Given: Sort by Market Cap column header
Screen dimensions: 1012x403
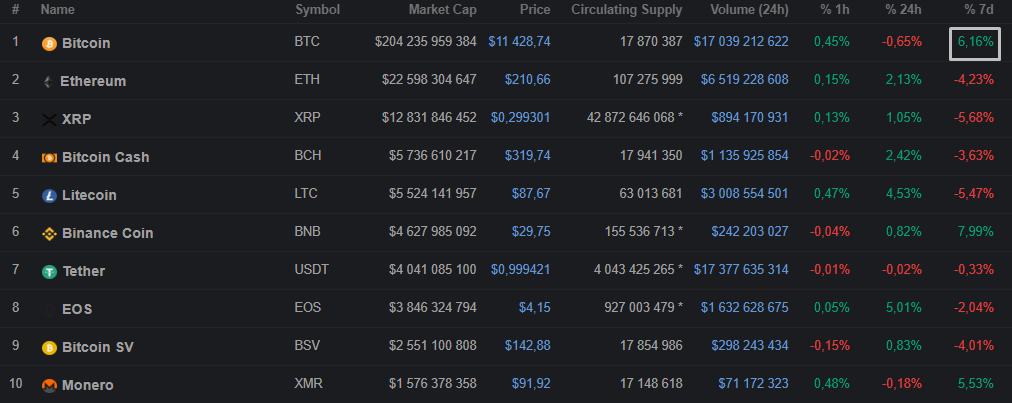Looking at the screenshot, I should 442,10.
